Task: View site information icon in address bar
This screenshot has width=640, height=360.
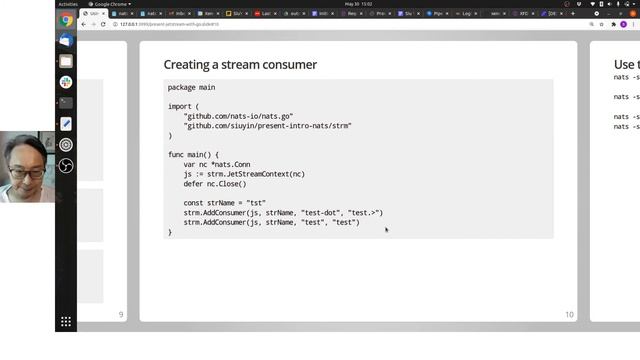Action: 115,24
